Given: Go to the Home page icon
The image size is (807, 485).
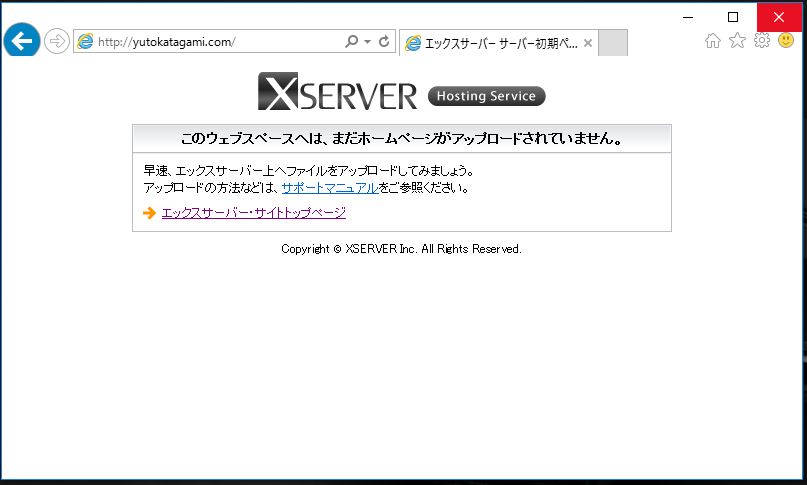Looking at the screenshot, I should (713, 41).
